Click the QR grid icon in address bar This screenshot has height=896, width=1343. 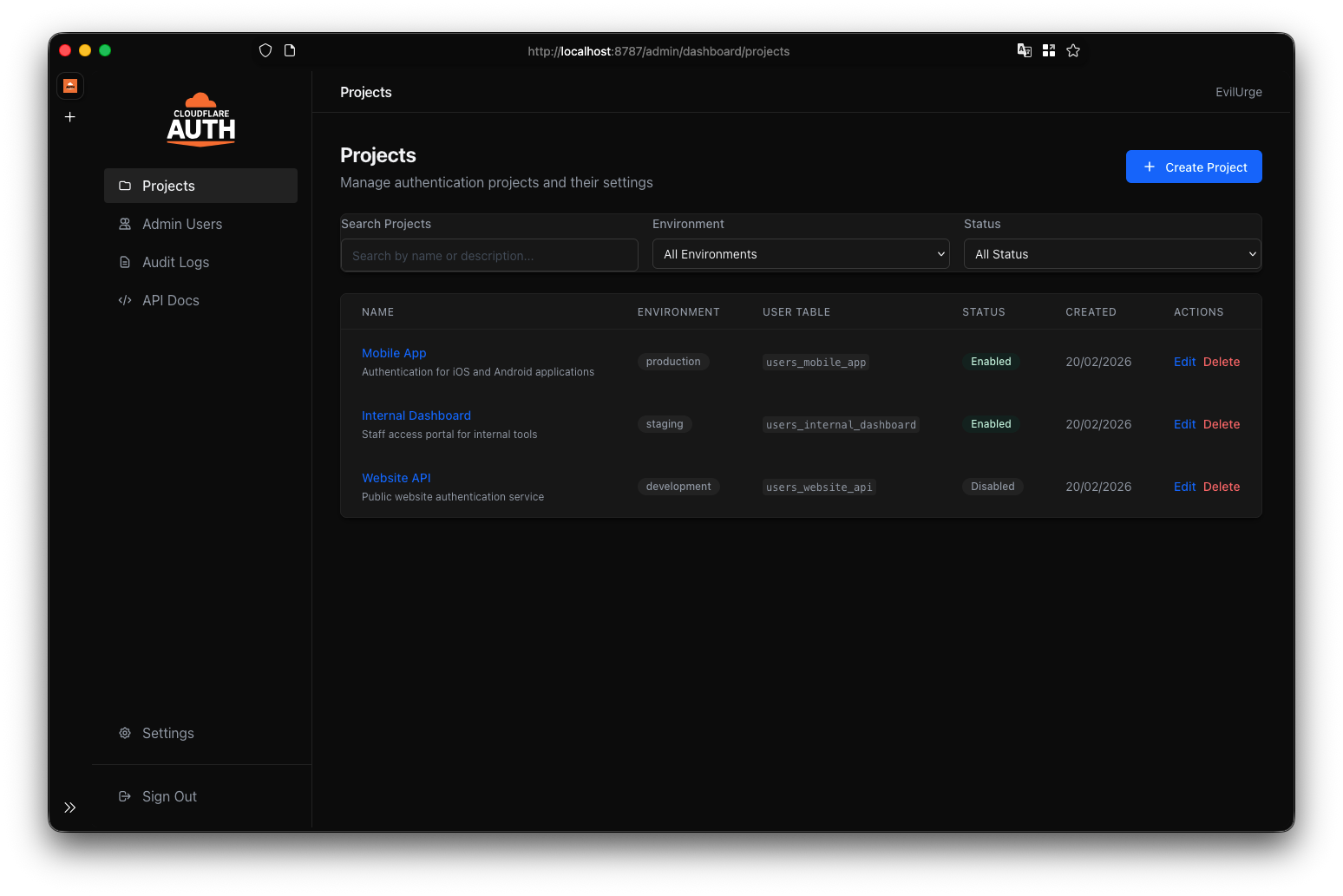coord(1049,50)
